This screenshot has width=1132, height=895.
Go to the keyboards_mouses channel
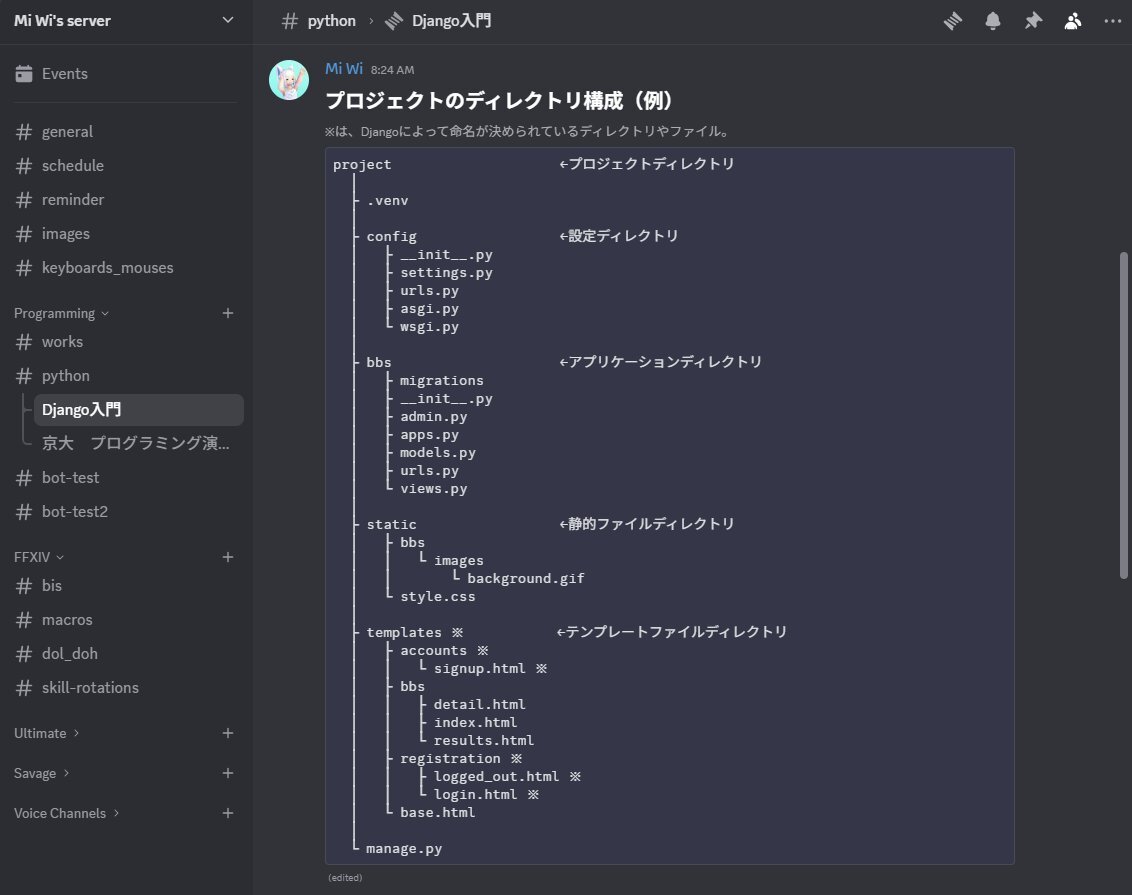click(x=125, y=268)
